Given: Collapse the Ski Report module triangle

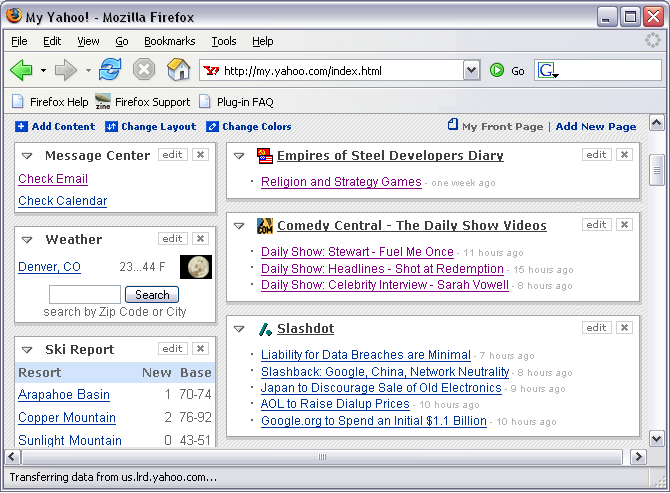Looking at the screenshot, I should tap(27, 350).
